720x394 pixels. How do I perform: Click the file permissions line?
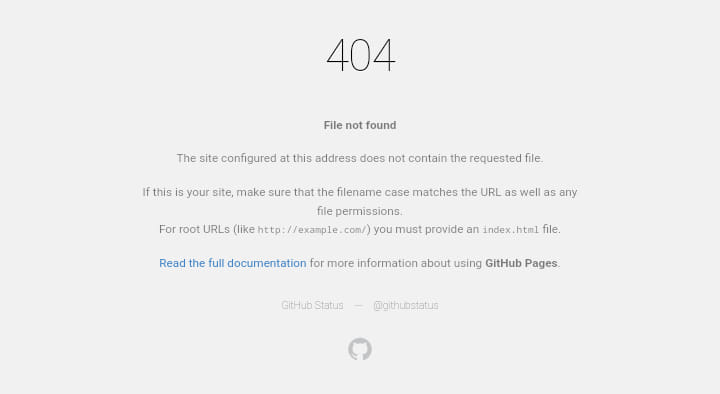pos(360,211)
